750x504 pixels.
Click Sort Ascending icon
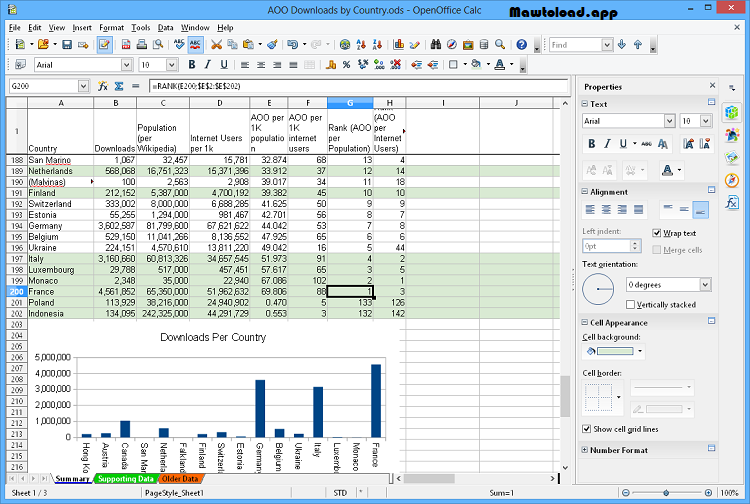pyautogui.click(x=361, y=44)
